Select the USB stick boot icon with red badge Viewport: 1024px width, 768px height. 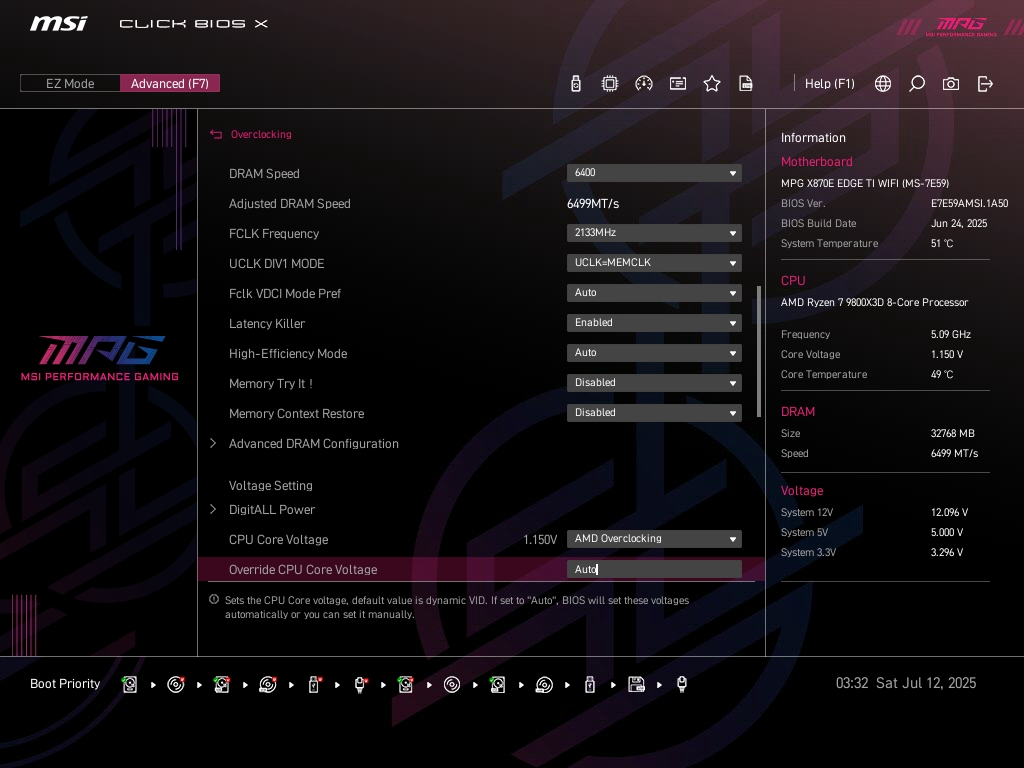(314, 684)
